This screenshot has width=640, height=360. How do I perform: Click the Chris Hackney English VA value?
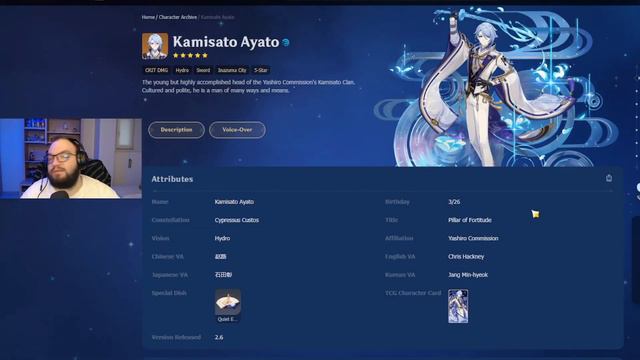466,257
